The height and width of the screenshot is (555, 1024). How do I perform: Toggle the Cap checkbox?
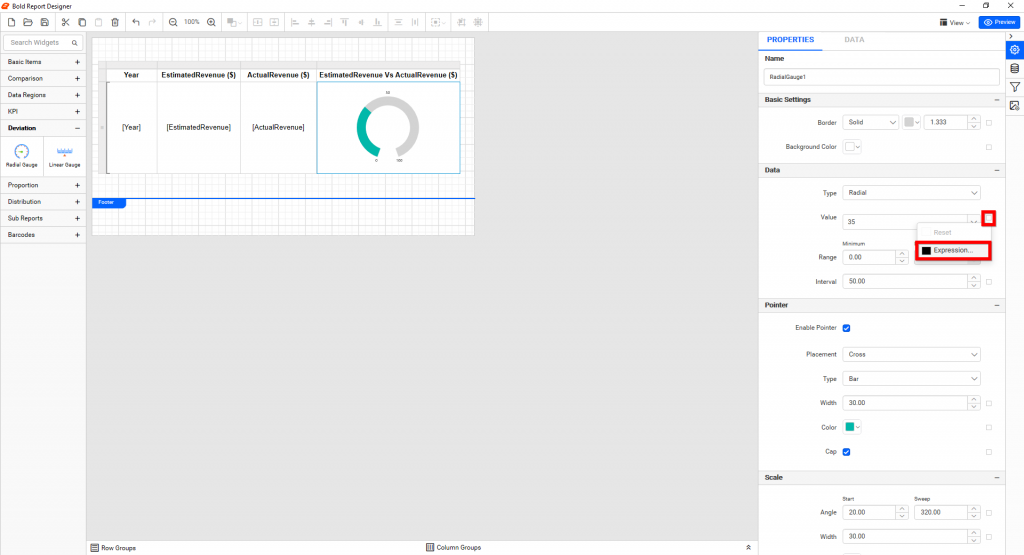click(x=846, y=452)
